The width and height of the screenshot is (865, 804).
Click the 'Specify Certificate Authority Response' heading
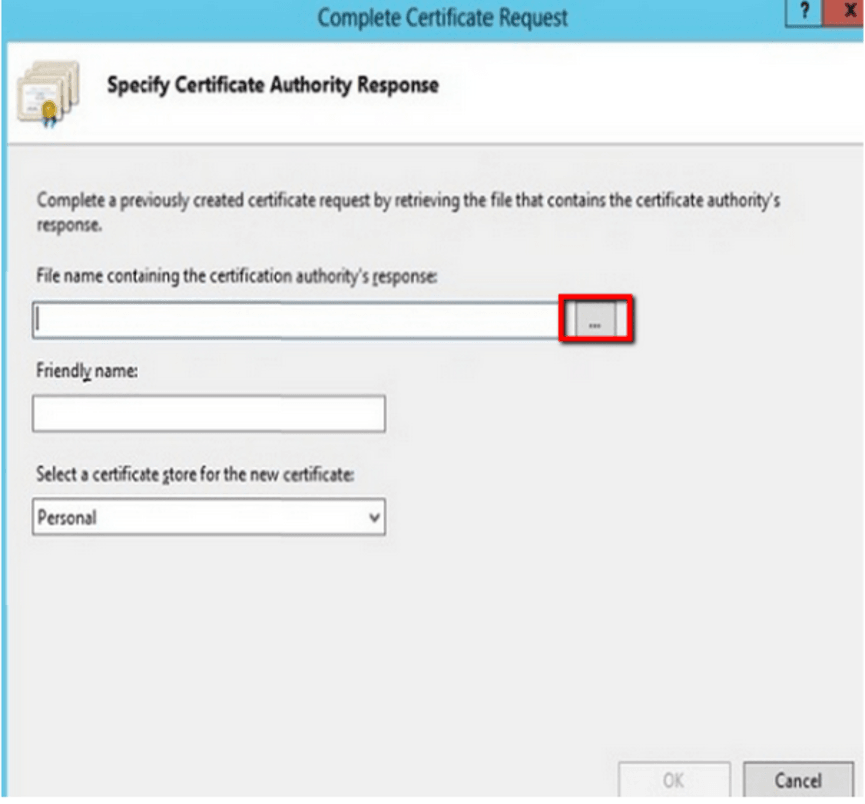click(273, 86)
